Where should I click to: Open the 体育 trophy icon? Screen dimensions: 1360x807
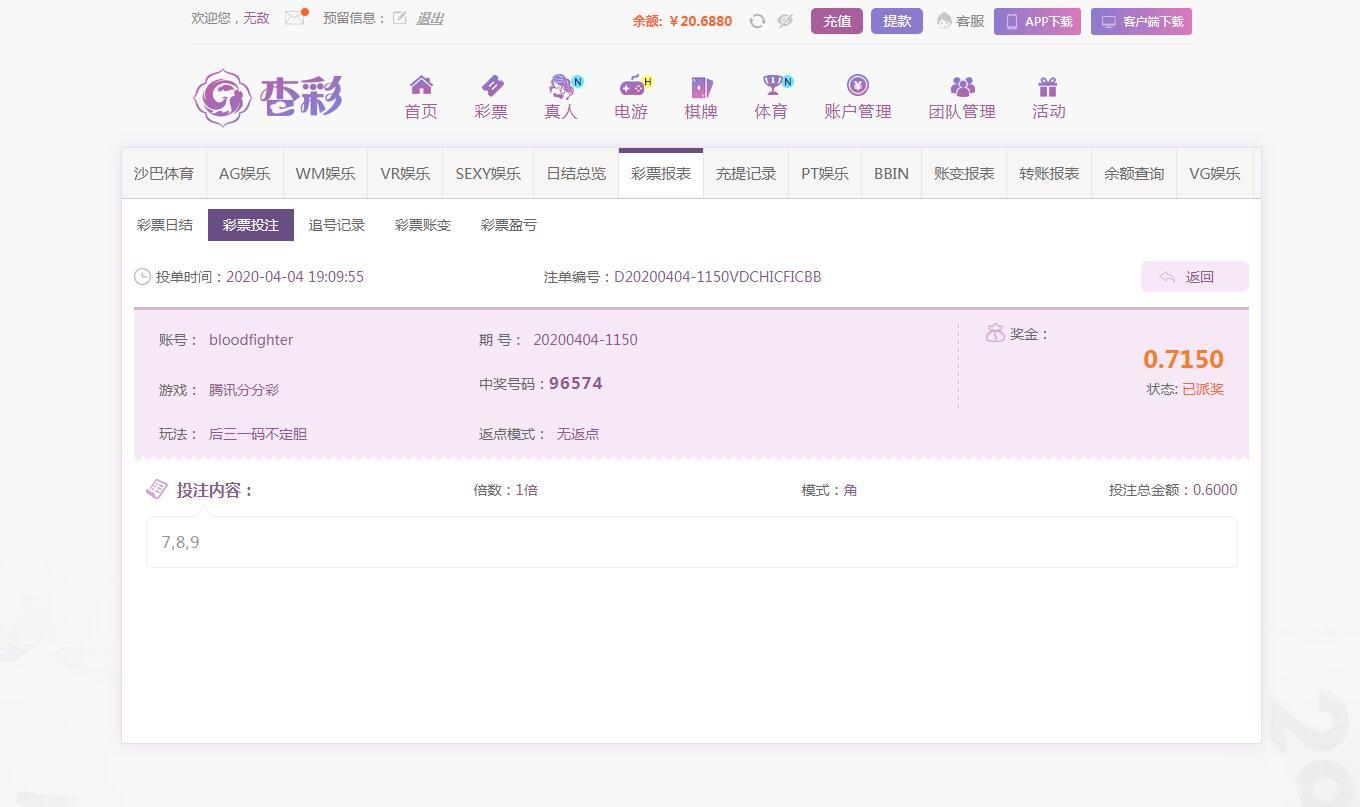(771, 87)
